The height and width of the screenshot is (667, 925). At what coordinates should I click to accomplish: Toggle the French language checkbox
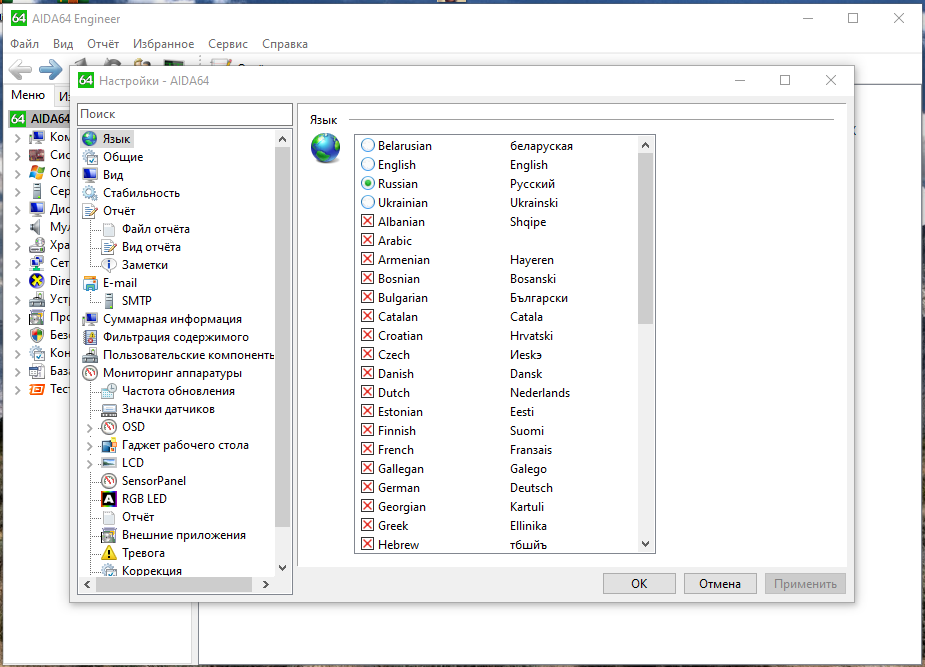[368, 449]
